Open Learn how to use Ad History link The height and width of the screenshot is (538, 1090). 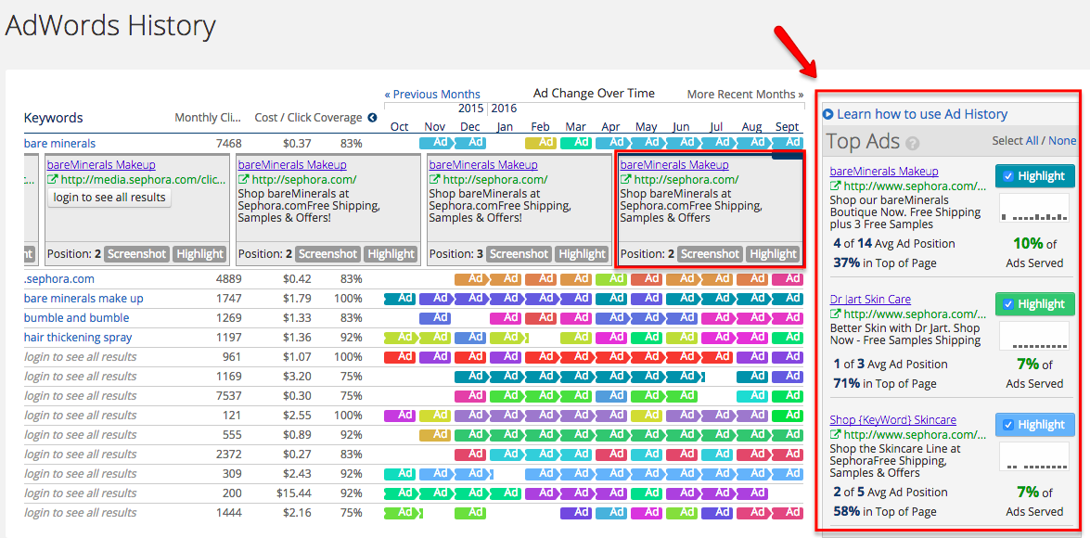(x=922, y=115)
